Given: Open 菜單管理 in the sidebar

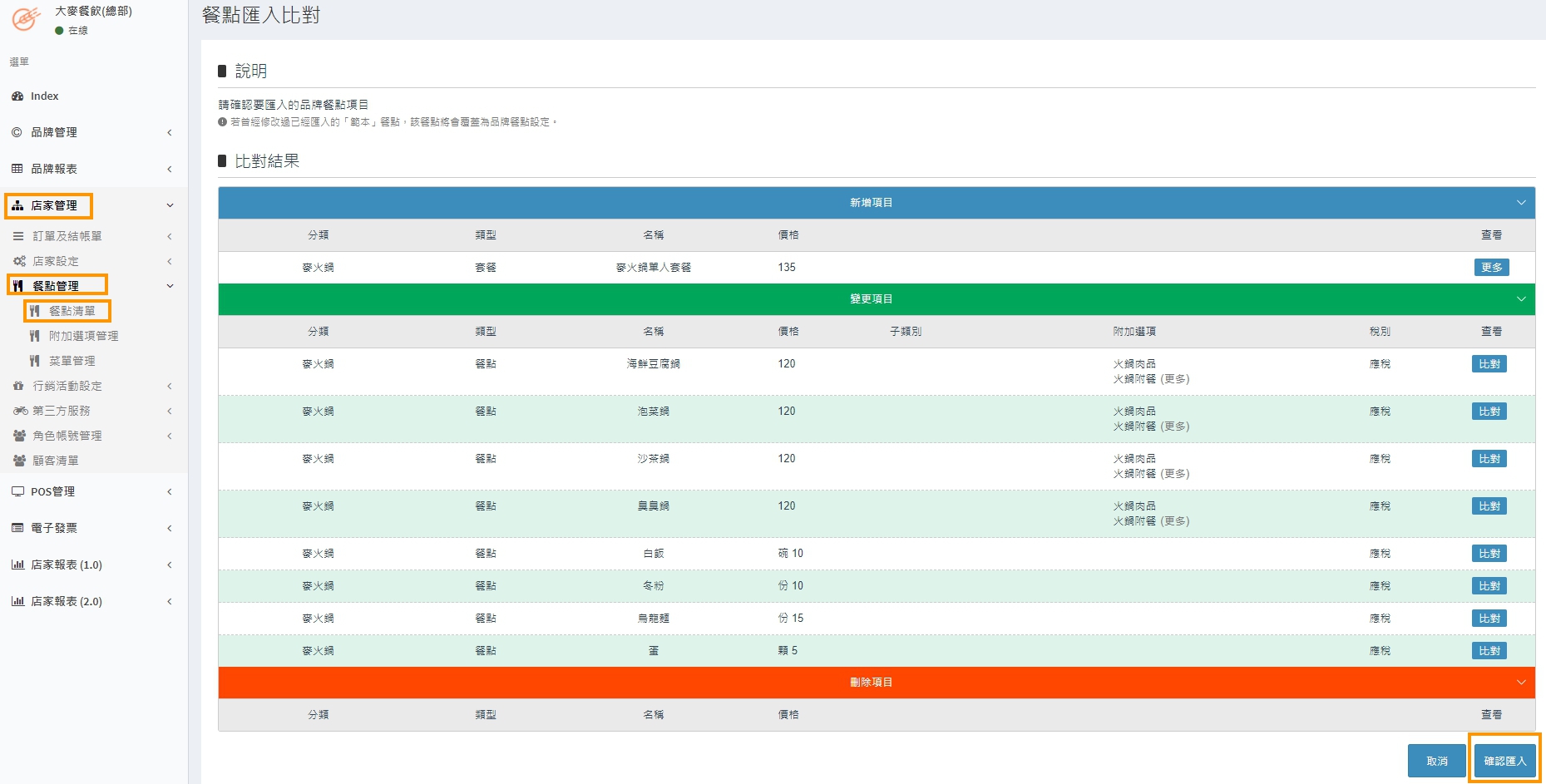Looking at the screenshot, I should point(72,361).
